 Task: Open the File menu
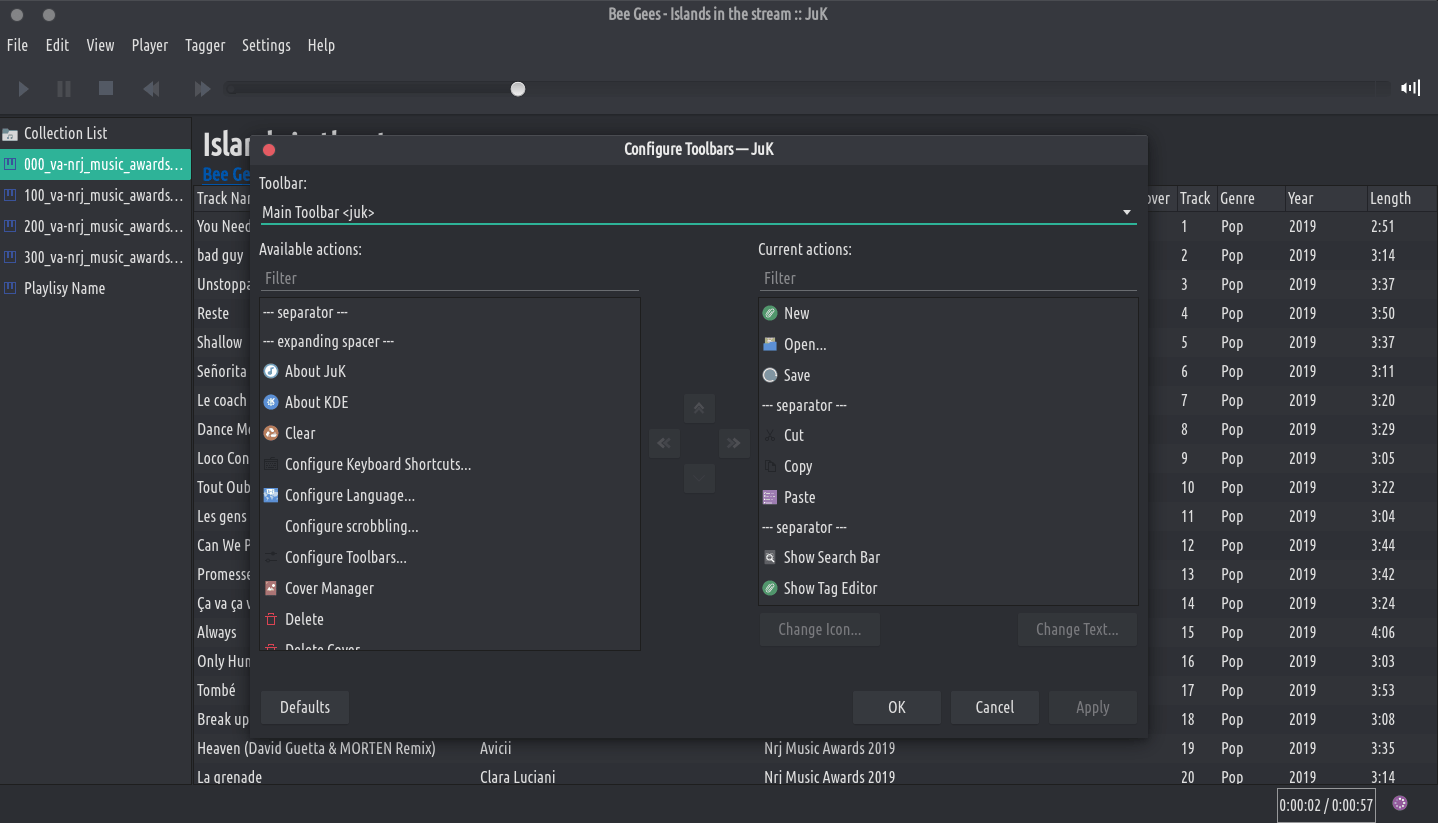click(17, 45)
